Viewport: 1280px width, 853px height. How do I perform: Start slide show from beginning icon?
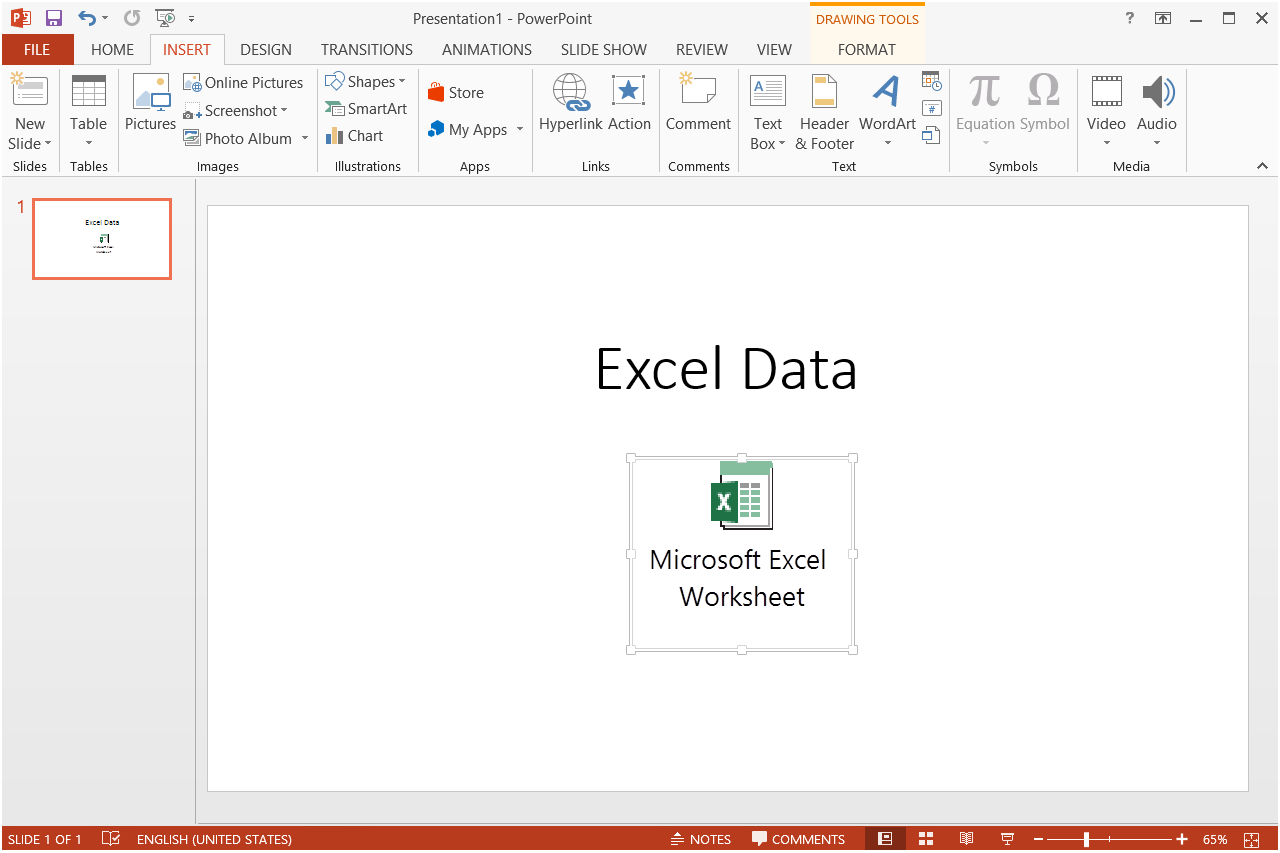coord(165,18)
